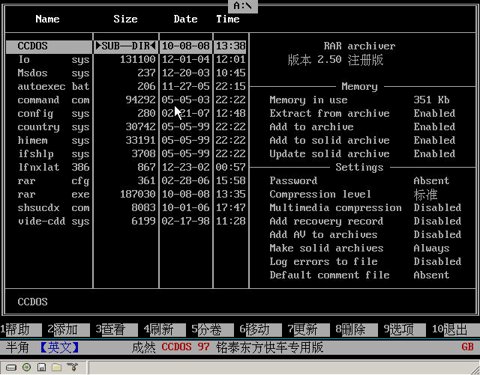The image size is (480, 375).
Task: Select the lfnxlat 386 file
Action: coord(126,167)
